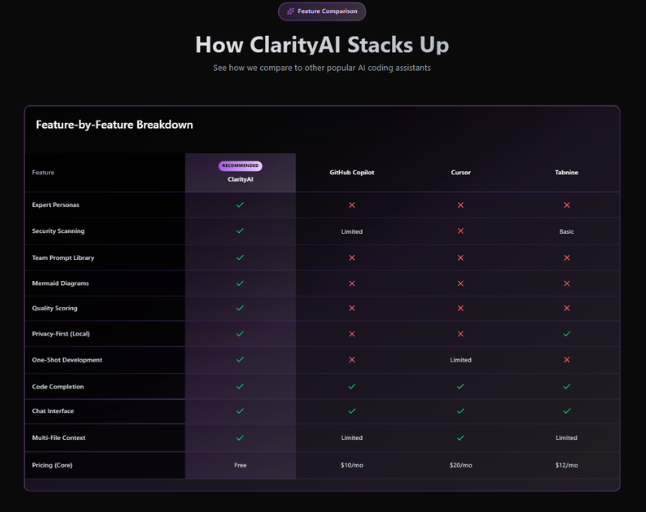Click Tabnine's checkmark for Chat Interface
646x512 pixels.
pos(567,411)
